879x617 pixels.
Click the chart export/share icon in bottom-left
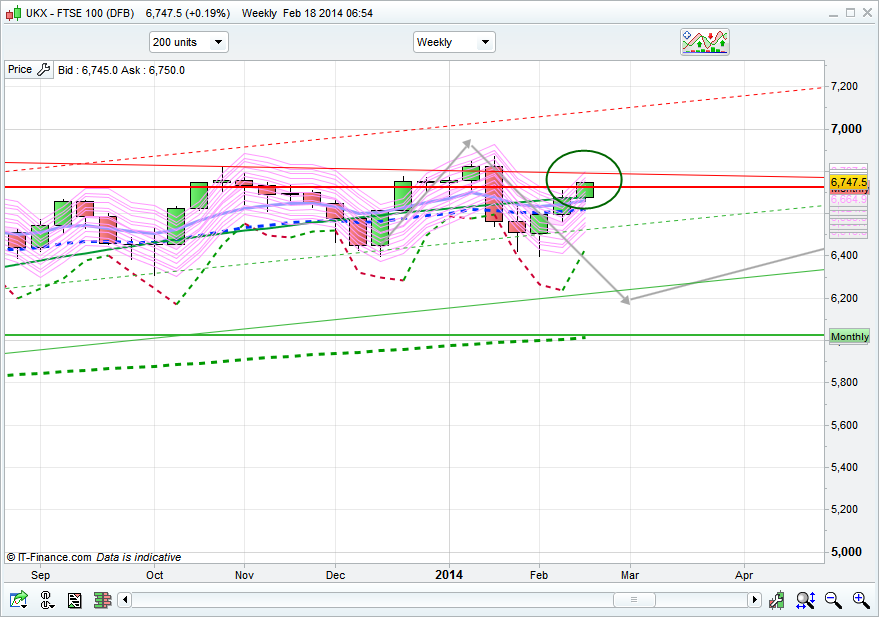click(x=18, y=600)
